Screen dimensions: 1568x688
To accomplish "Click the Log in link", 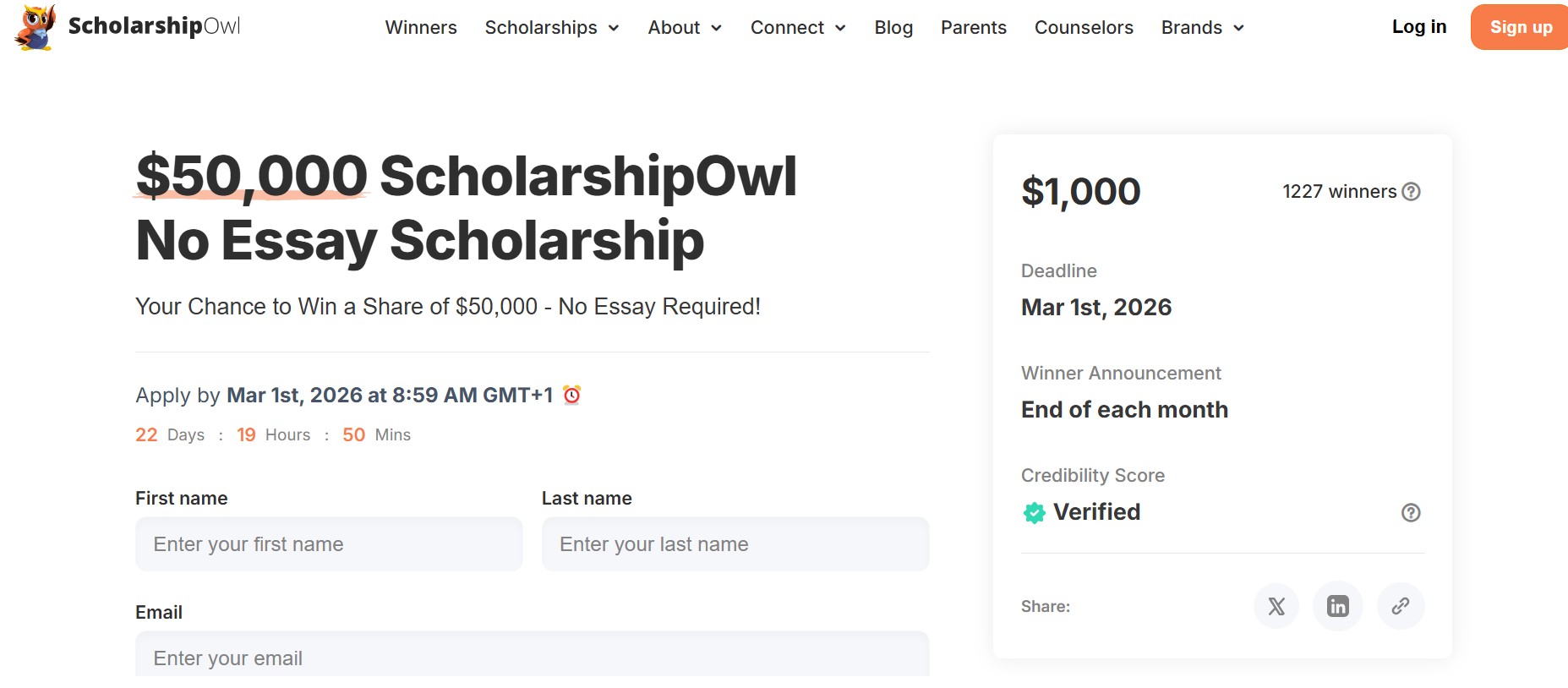I will click(1419, 26).
